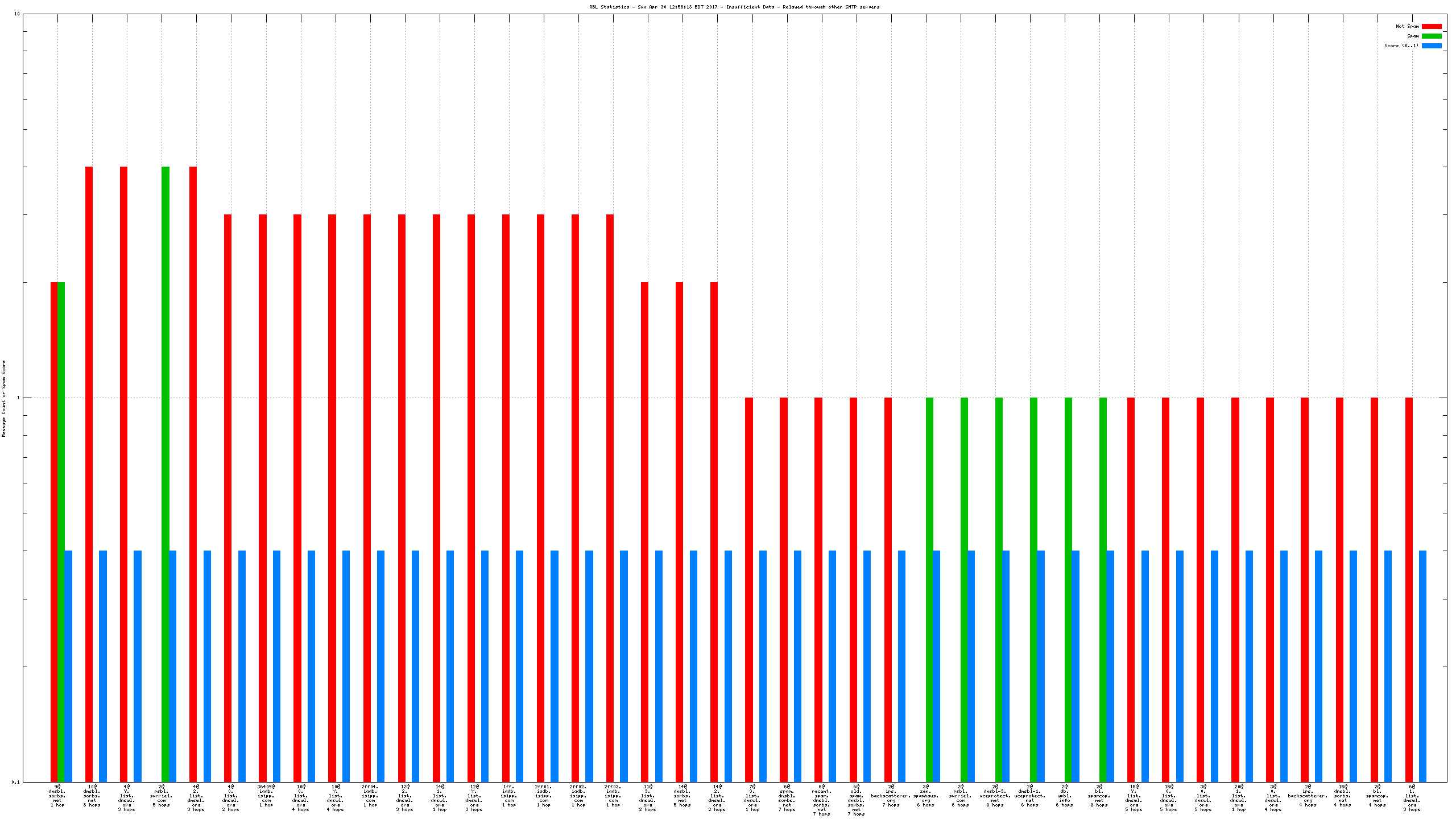The height and width of the screenshot is (819, 1456).
Task: Click the ips.backscatterer.org 7 hops label
Action: click(891, 796)
